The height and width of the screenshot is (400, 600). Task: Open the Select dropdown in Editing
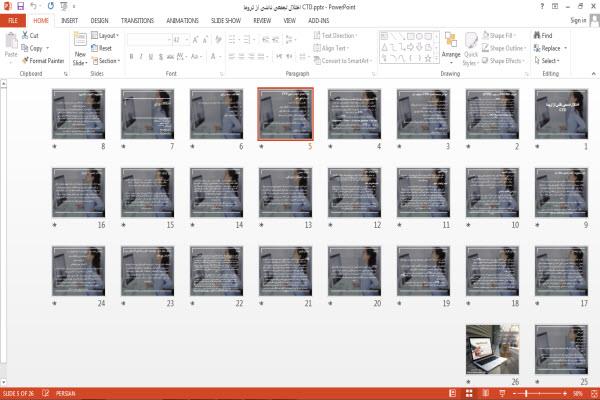547,61
